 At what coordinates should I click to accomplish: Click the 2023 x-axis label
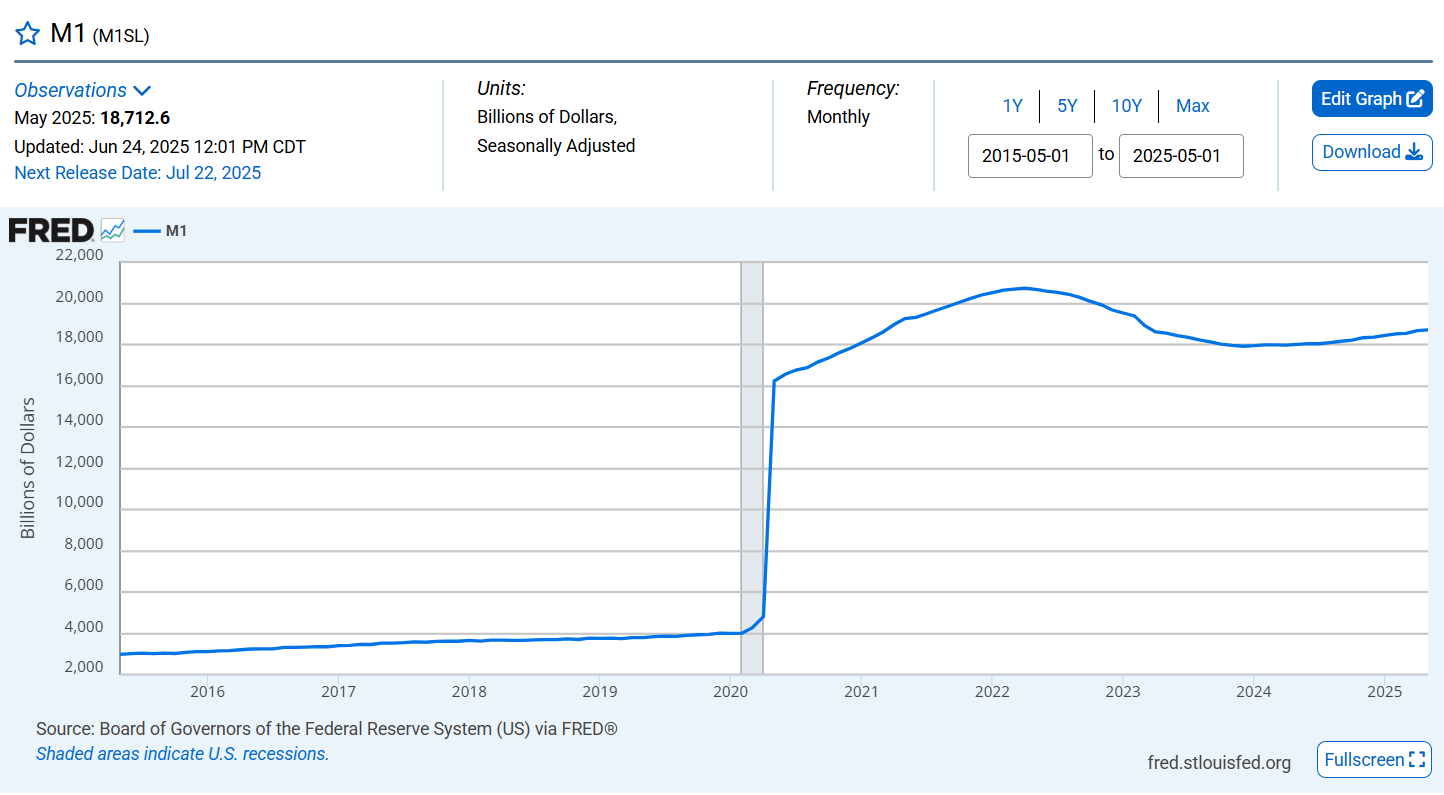tap(1123, 691)
